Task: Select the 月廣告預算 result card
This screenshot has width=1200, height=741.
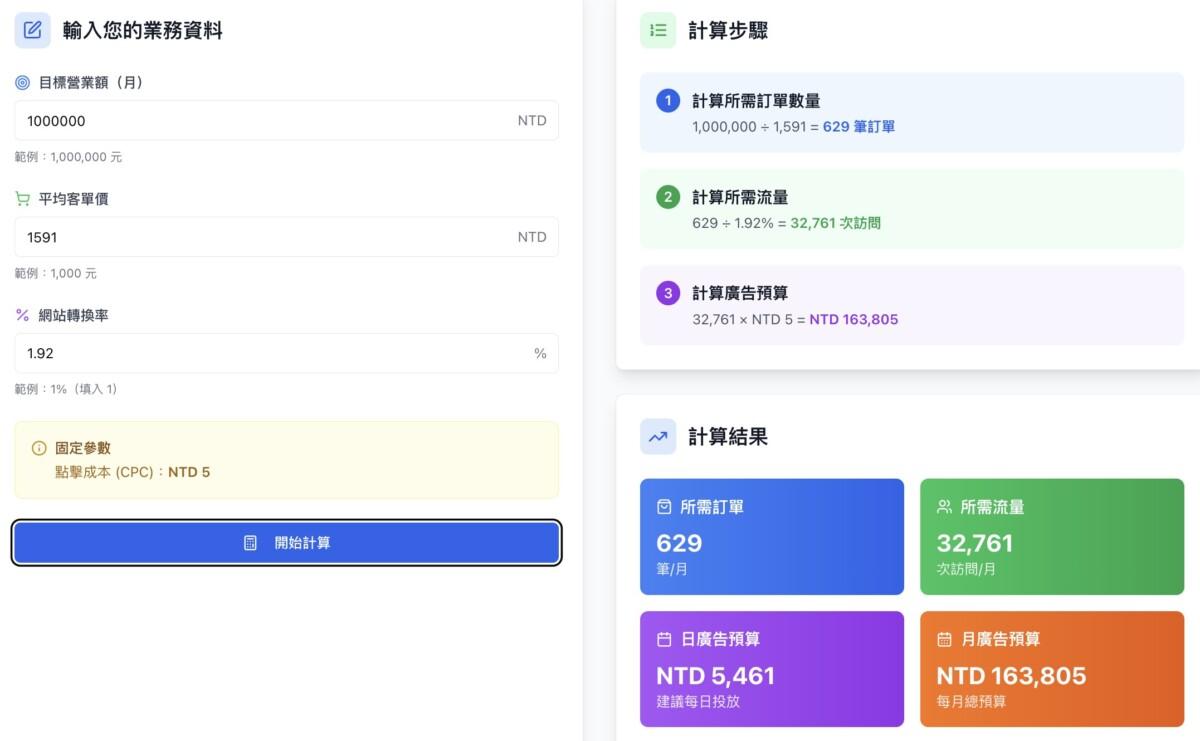Action: (x=1052, y=669)
